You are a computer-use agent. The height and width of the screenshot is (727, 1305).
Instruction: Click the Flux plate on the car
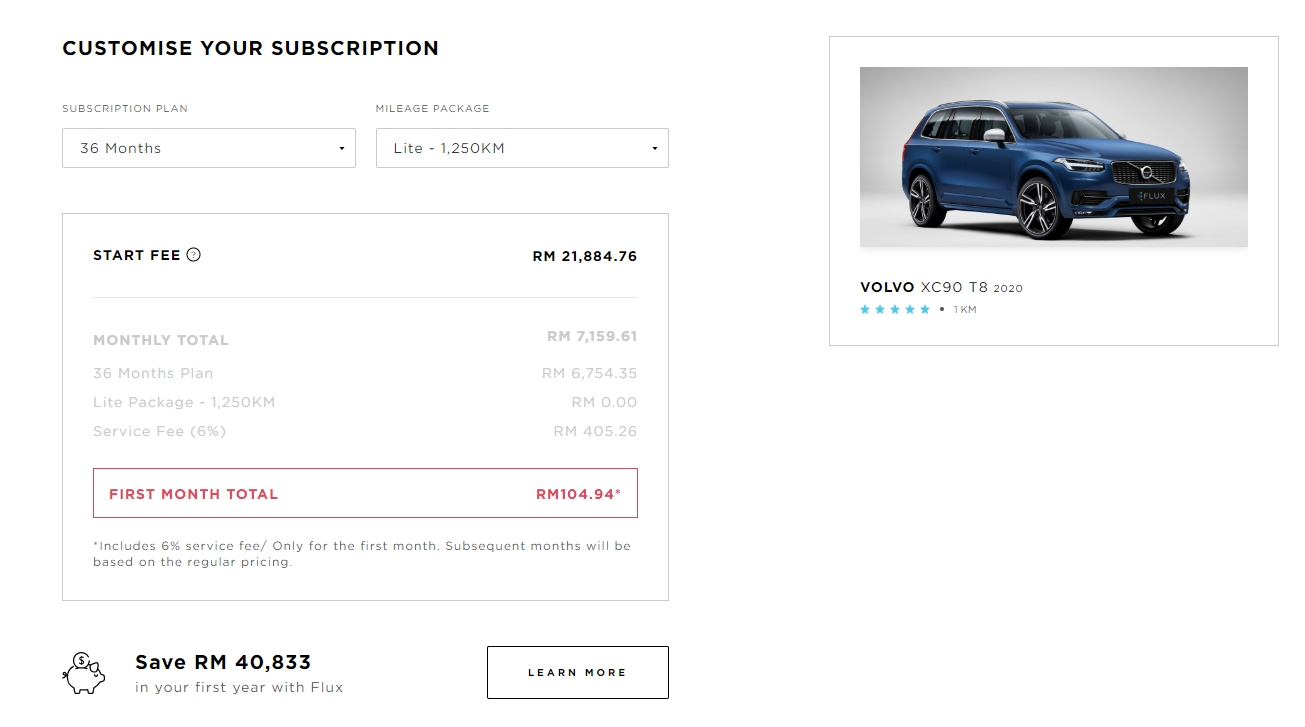pyautogui.click(x=1153, y=196)
